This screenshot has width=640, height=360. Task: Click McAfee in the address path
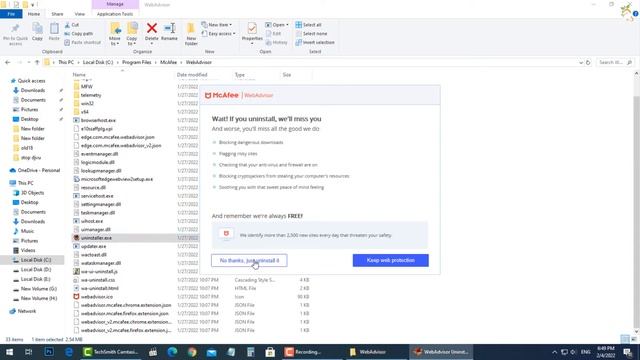[x=168, y=62]
